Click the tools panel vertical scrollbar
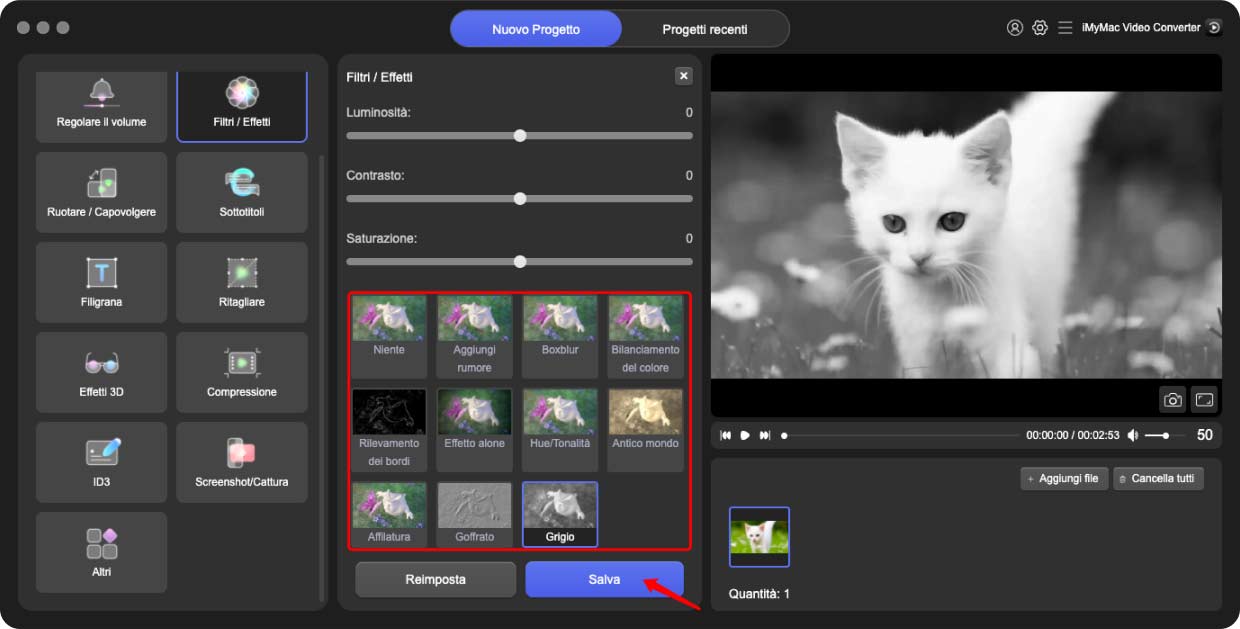1240x629 pixels. point(320,377)
